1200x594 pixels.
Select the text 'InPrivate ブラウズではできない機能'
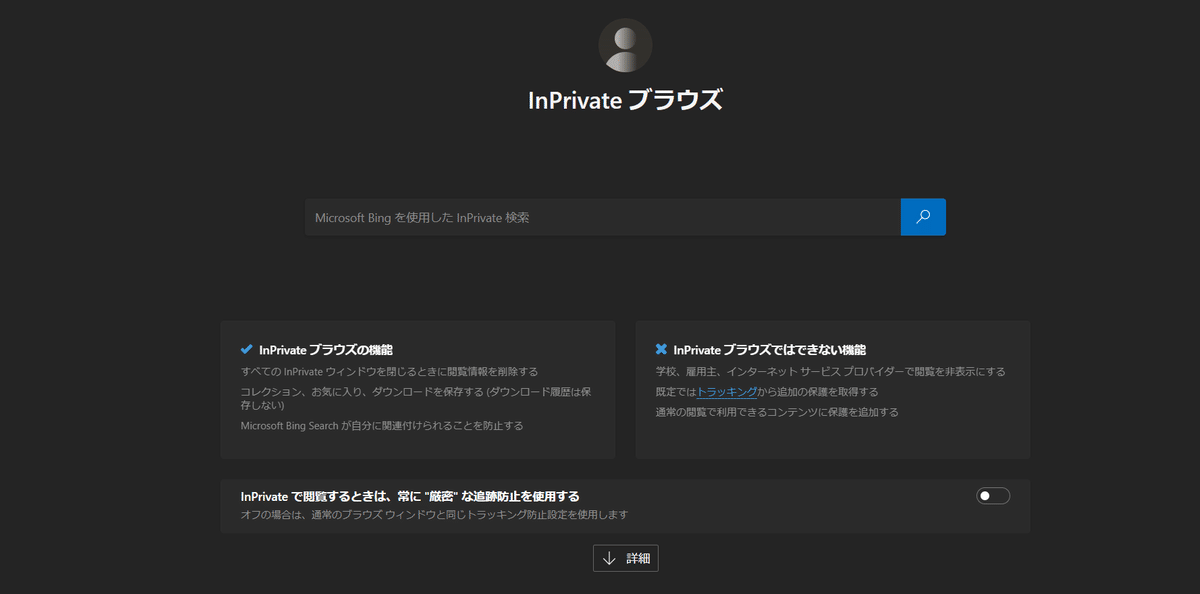pos(770,350)
